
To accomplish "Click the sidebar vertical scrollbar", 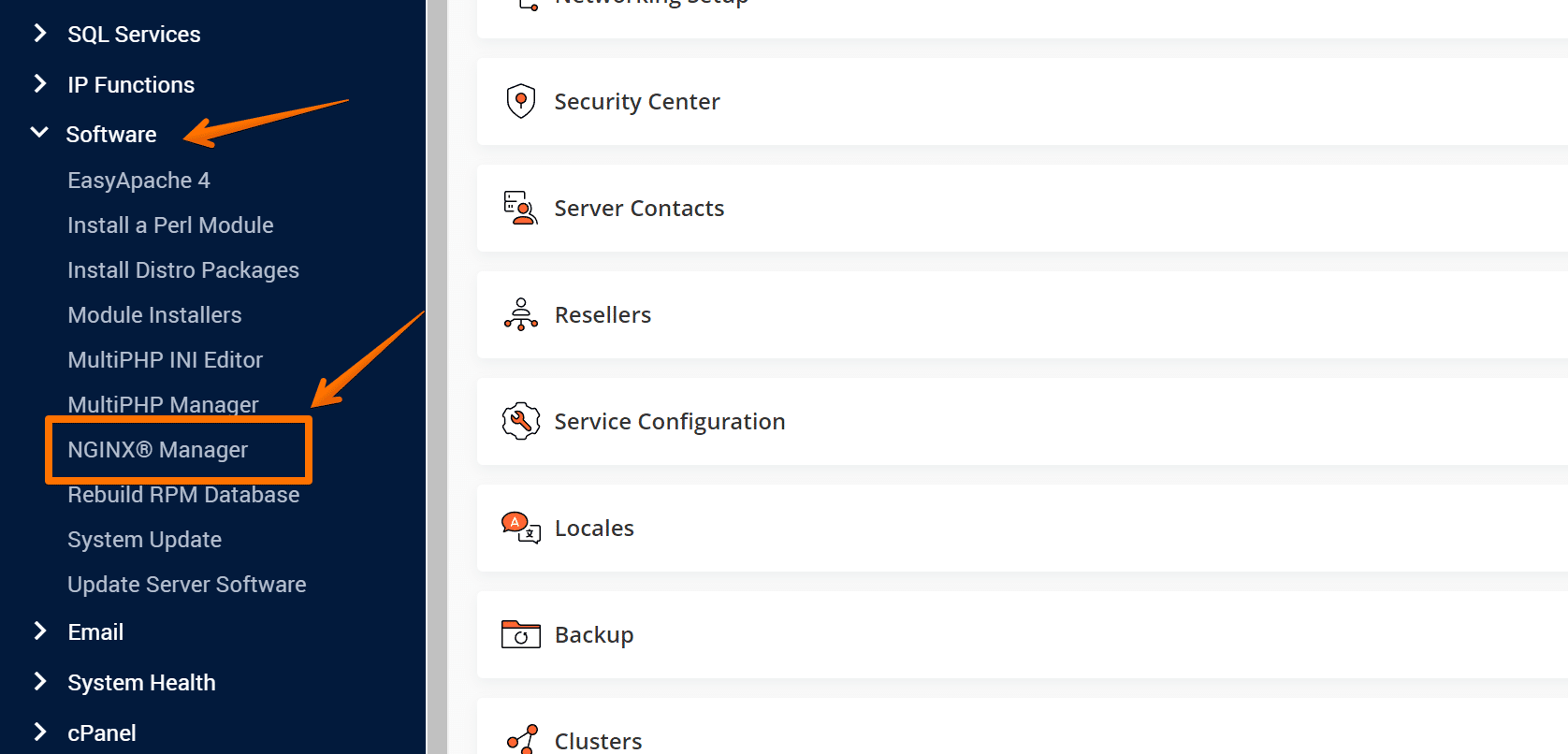I will point(437,377).
